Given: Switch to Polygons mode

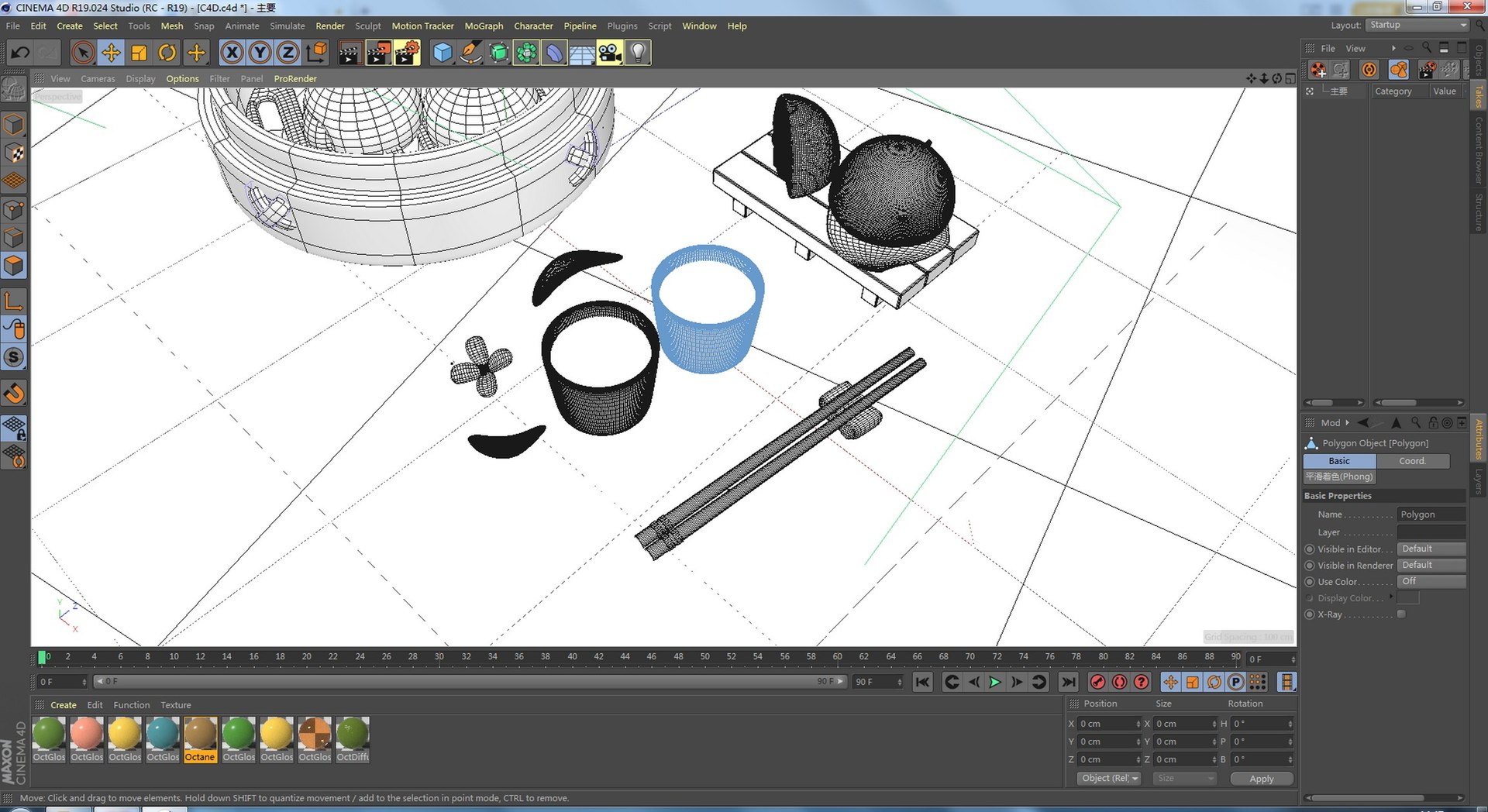Looking at the screenshot, I should [14, 266].
